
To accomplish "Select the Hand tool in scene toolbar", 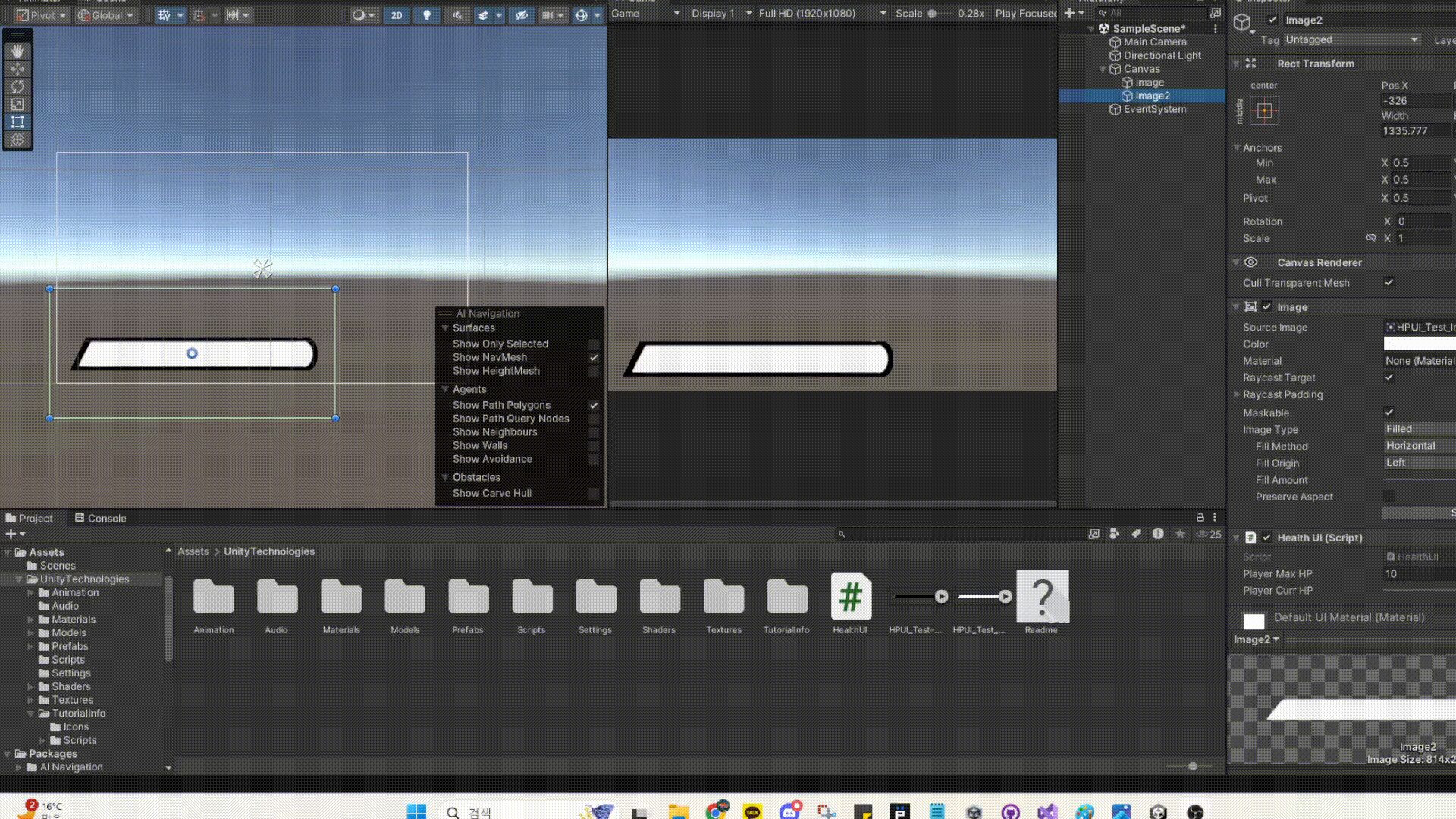I will point(17,51).
